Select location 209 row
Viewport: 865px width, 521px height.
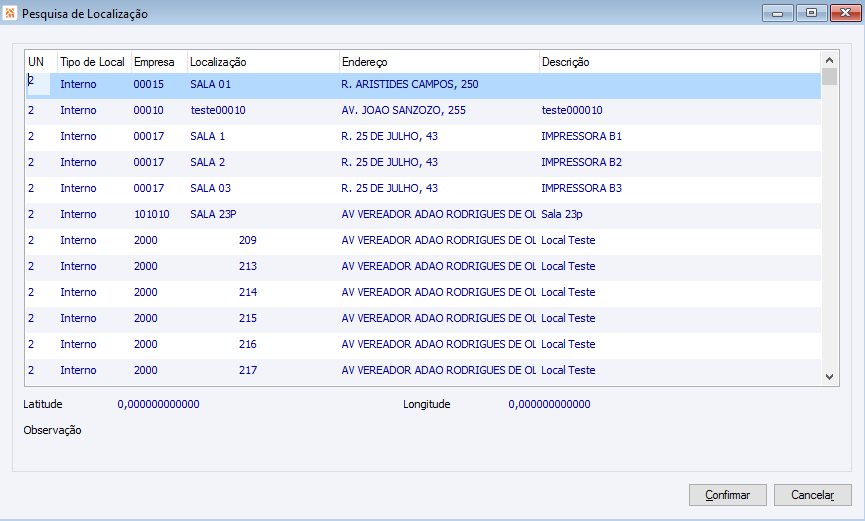[423, 240]
